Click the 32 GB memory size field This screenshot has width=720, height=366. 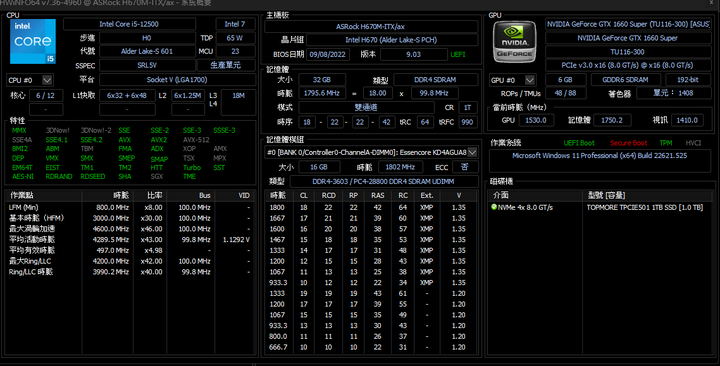(x=321, y=79)
